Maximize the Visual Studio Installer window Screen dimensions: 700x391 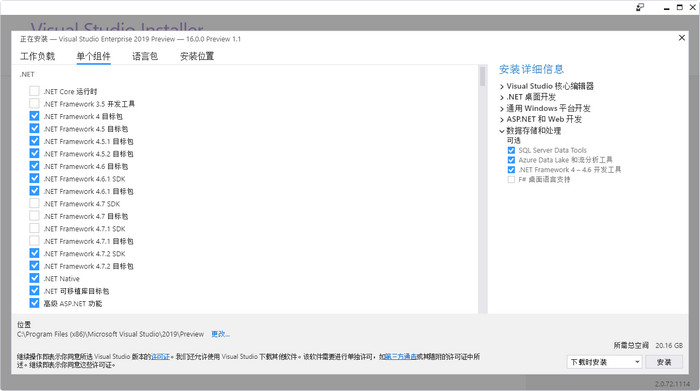(679, 7)
